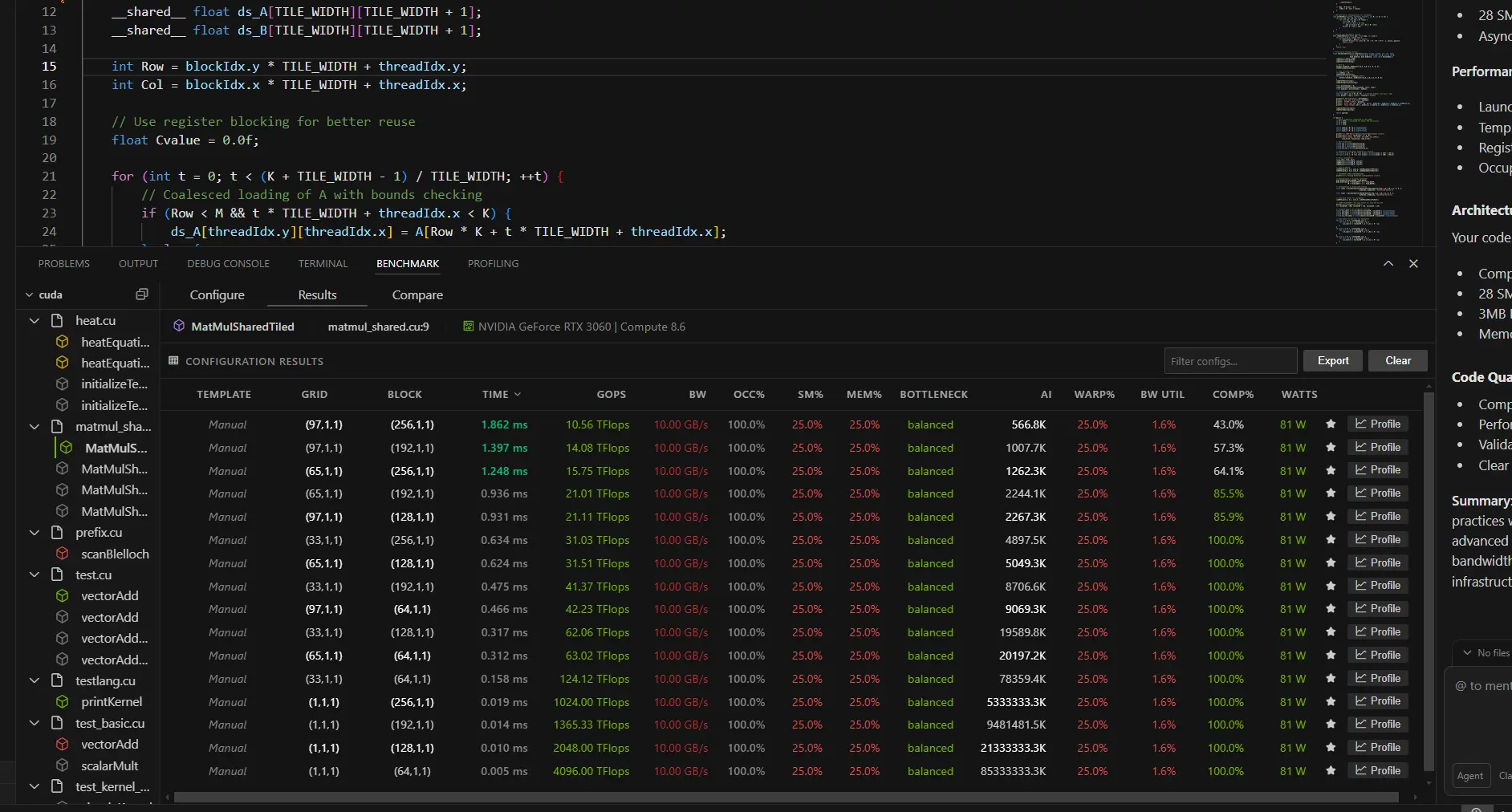Select the NVIDIA GPU chip icon beside RTX 3060

pyautogui.click(x=466, y=327)
